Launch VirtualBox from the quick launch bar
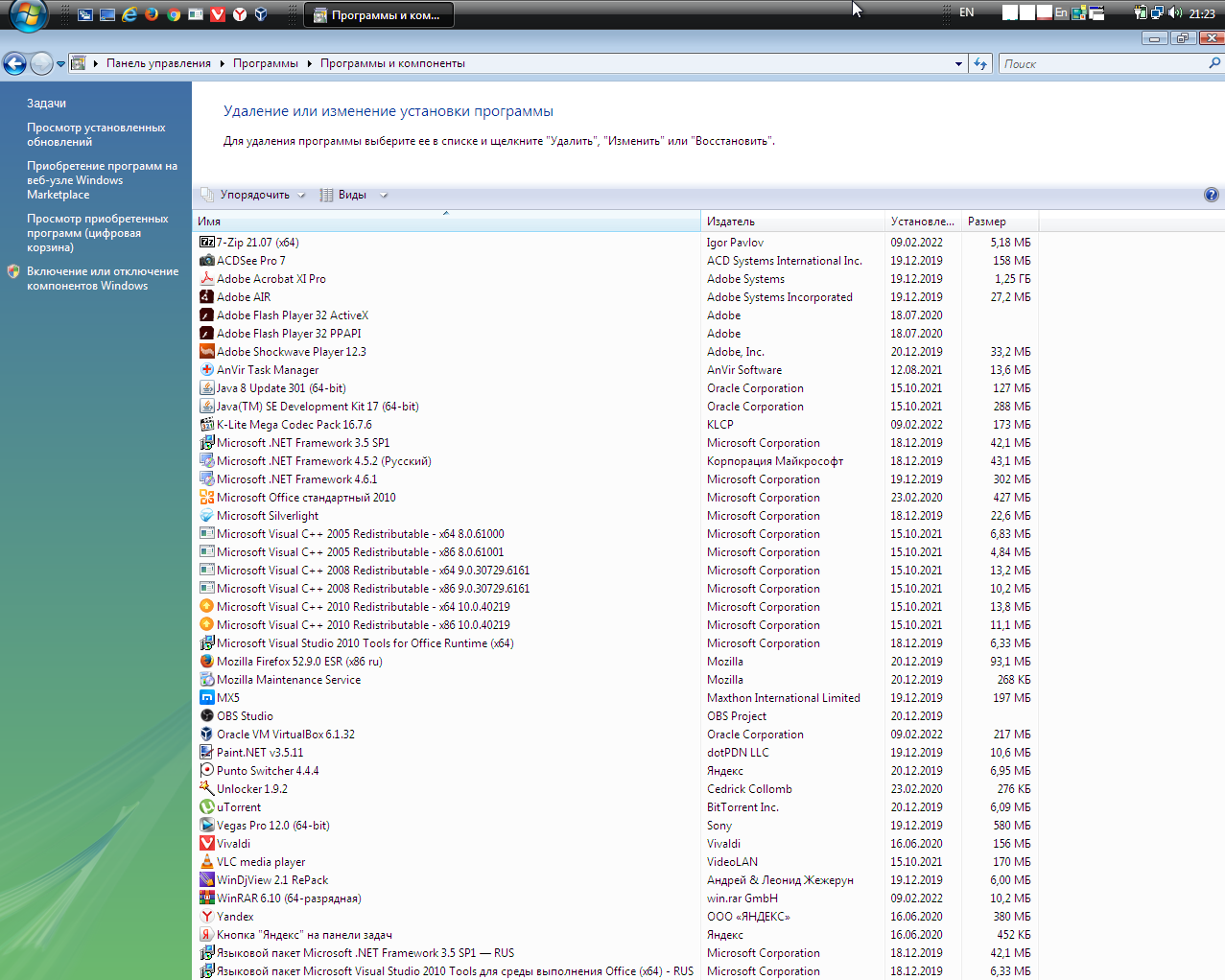The width and height of the screenshot is (1225, 980). click(x=261, y=14)
